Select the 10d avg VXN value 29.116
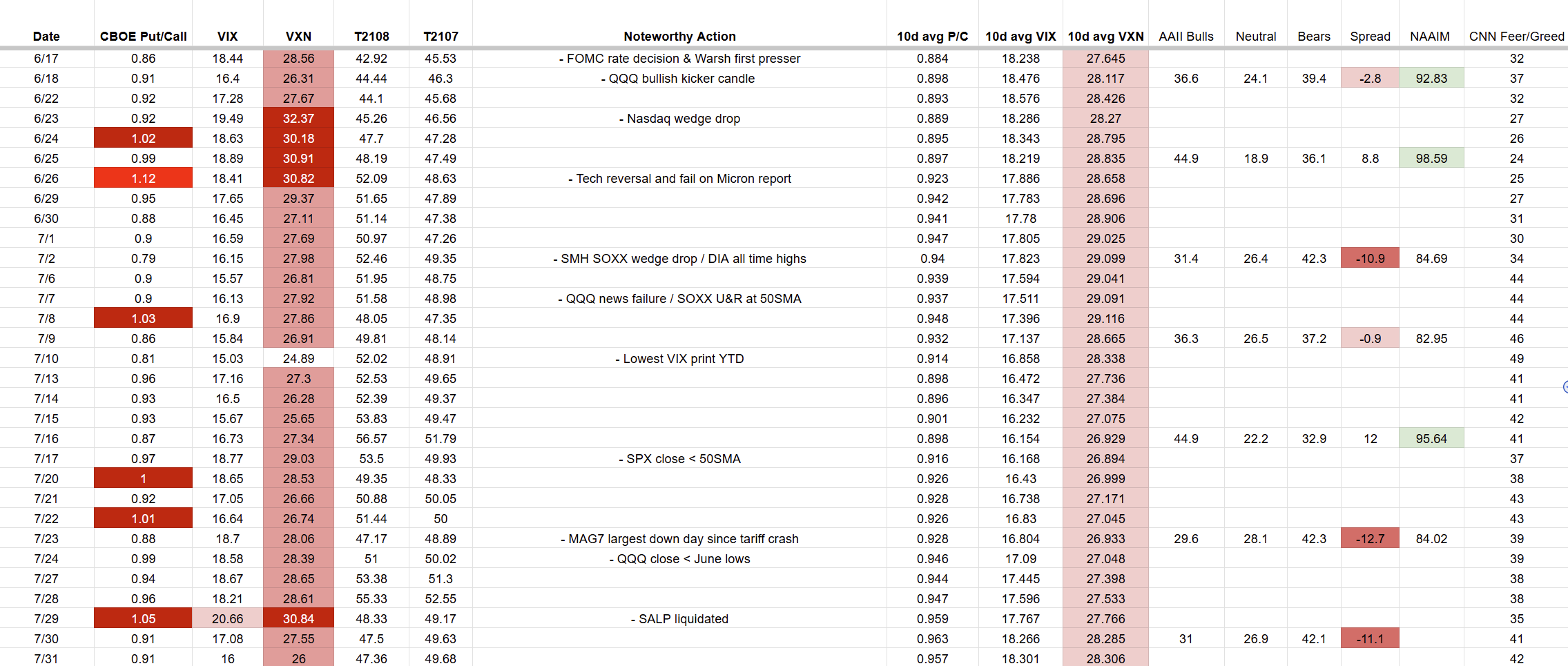 [x=1105, y=319]
